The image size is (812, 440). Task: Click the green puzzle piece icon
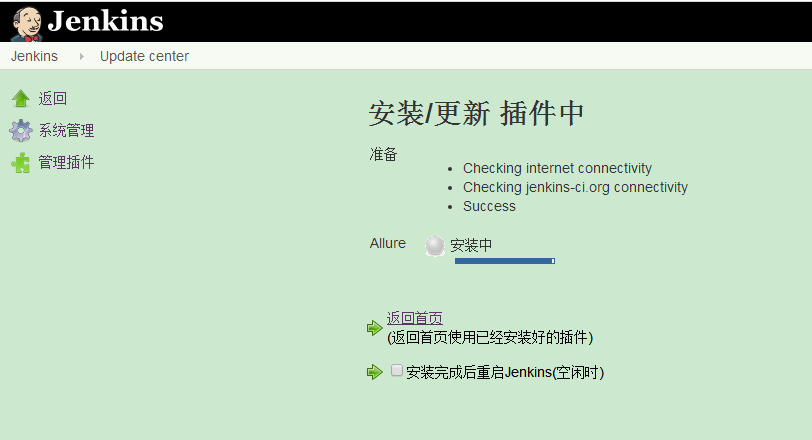[21, 163]
